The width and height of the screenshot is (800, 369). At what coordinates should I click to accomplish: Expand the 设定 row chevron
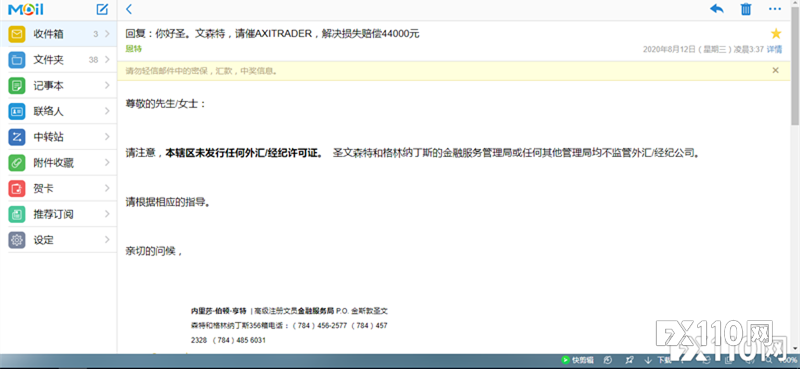point(107,240)
